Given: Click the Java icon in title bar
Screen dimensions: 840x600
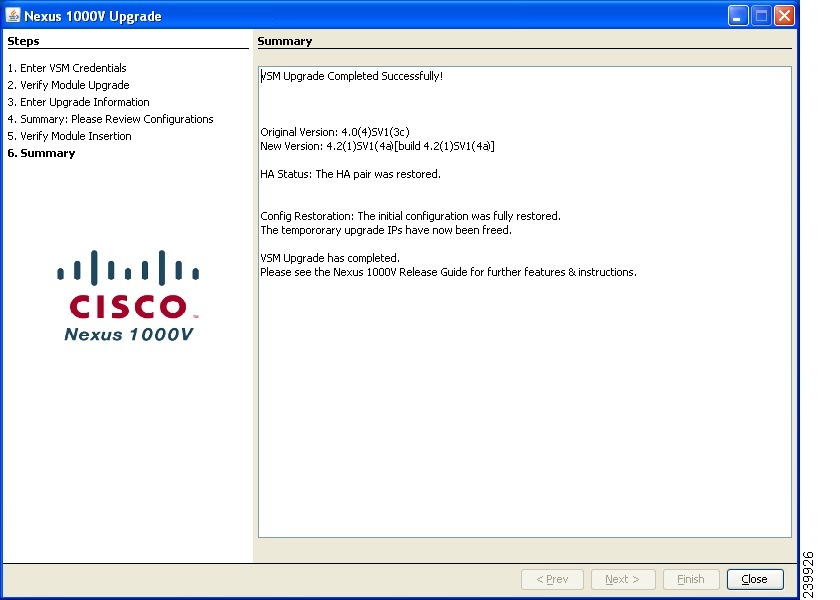Looking at the screenshot, I should click(x=13, y=15).
